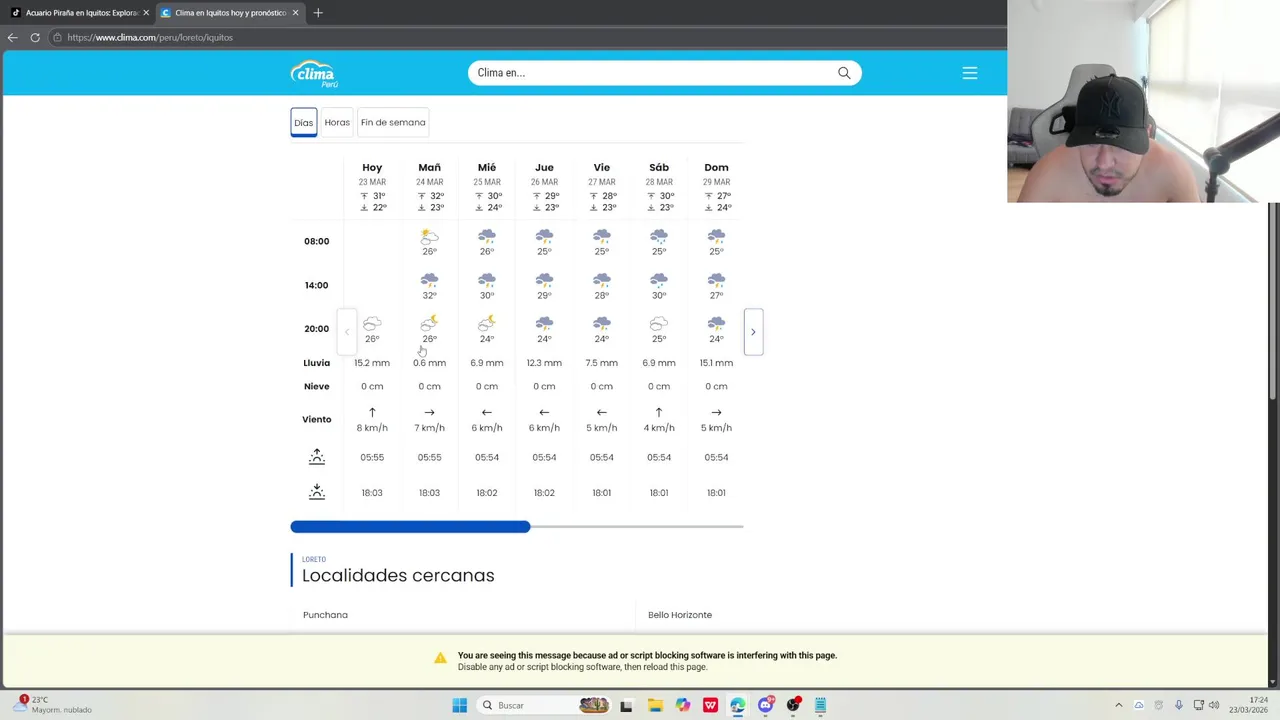The width and height of the screenshot is (1280, 720).
Task: Close the Acuario Piraña tab
Action: click(x=146, y=13)
